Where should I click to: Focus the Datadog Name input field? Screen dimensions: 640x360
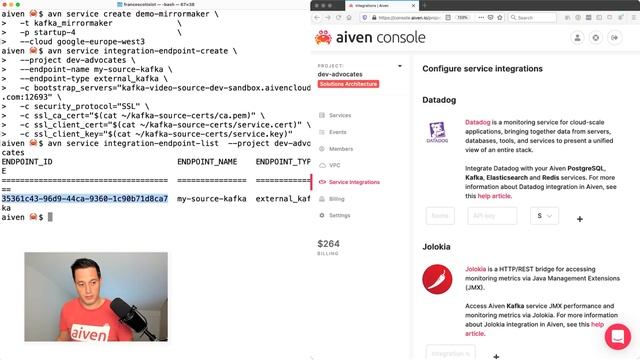click(x=440, y=216)
